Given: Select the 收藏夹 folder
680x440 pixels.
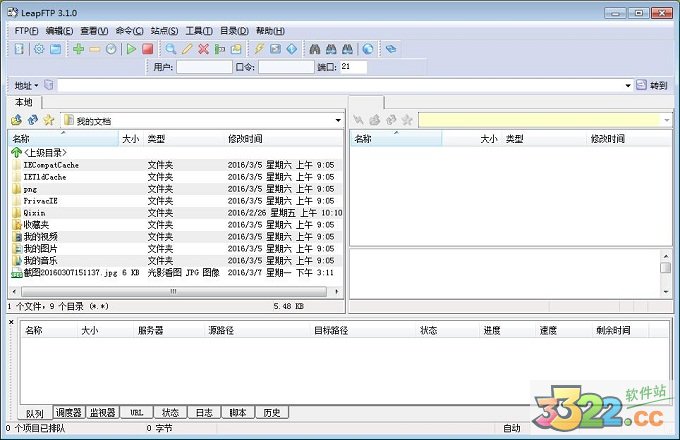Looking at the screenshot, I should click(x=36, y=225).
